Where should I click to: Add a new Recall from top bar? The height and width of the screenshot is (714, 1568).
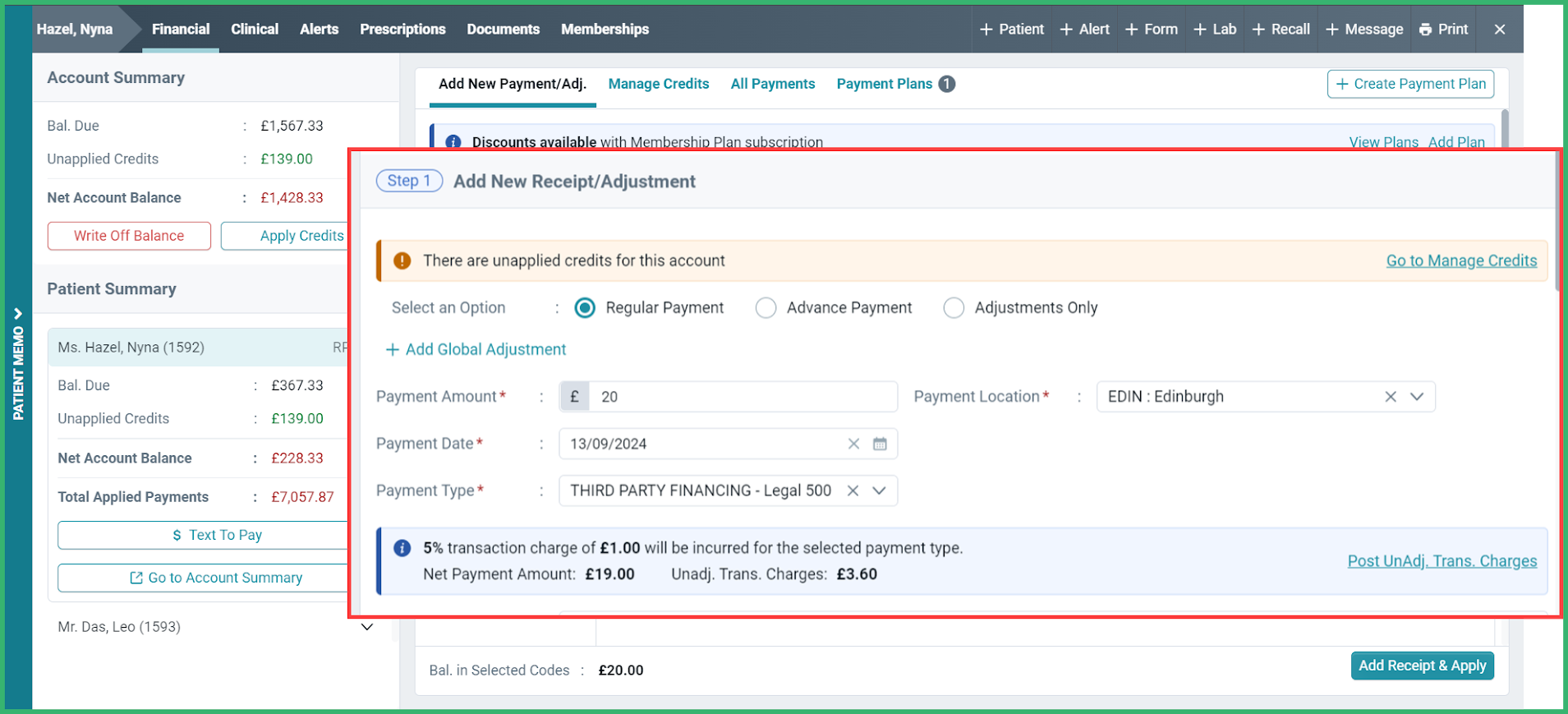click(1281, 30)
